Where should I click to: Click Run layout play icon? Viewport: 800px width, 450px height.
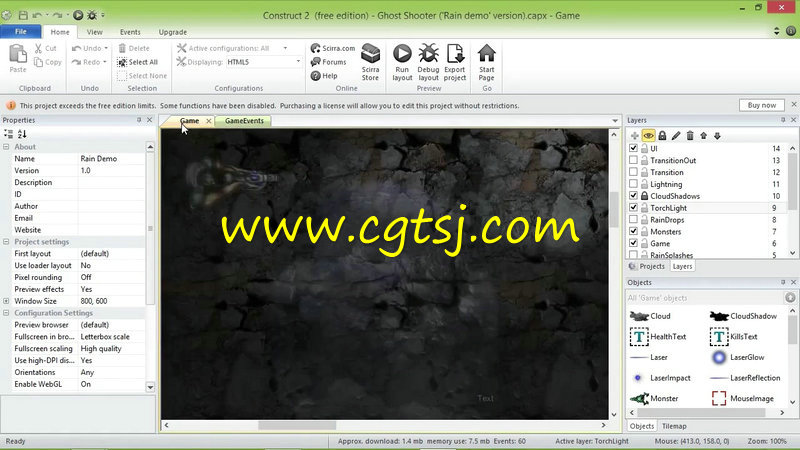[402, 54]
